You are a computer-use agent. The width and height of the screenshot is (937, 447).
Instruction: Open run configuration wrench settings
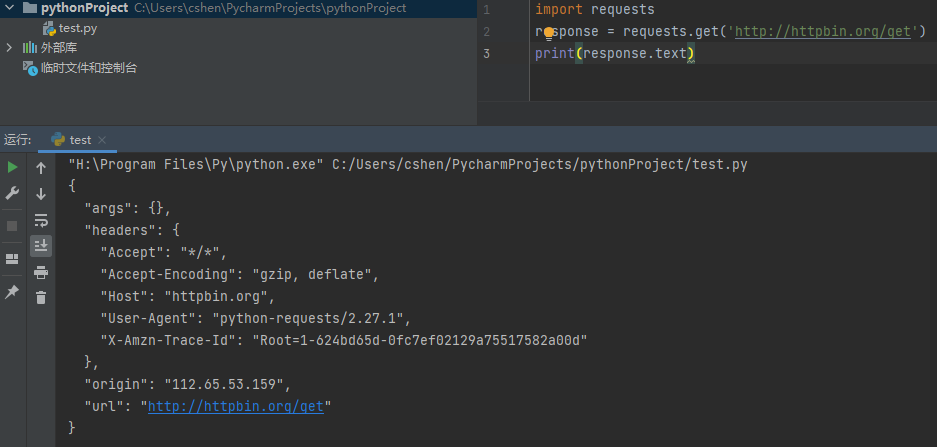12,193
